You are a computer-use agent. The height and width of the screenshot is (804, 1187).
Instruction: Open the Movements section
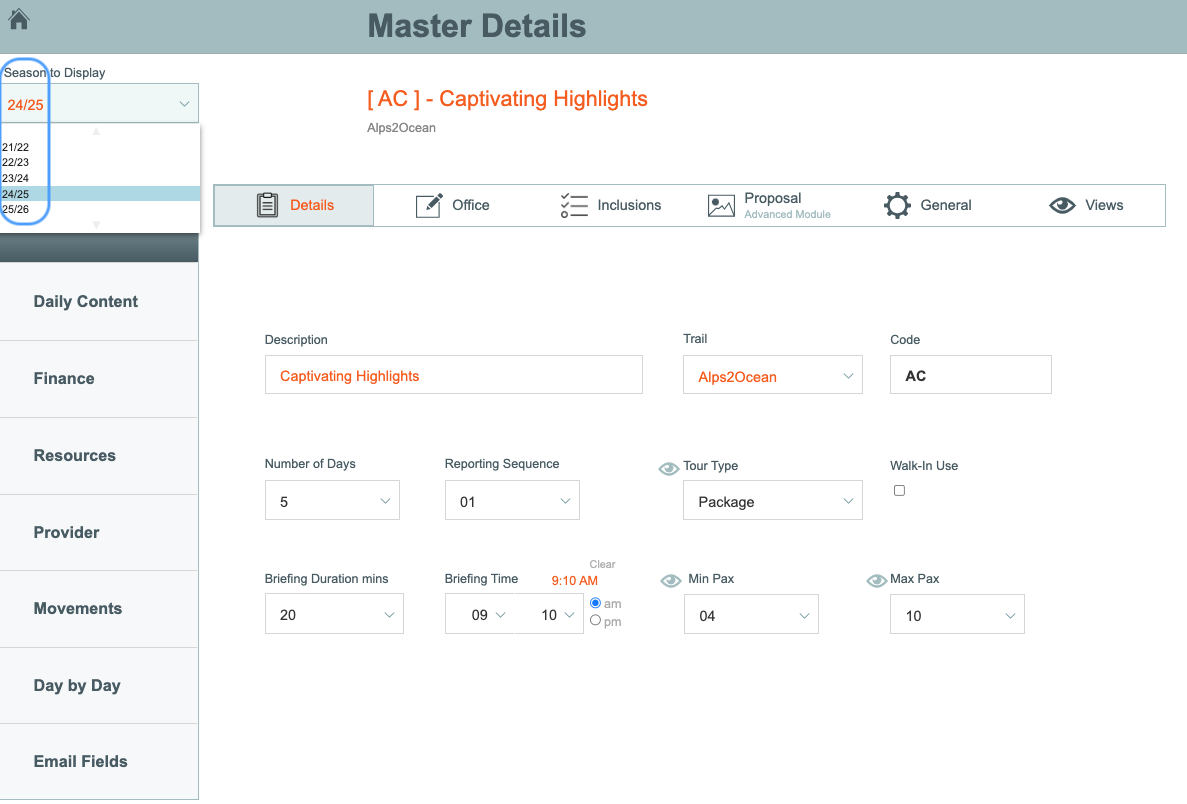pos(99,609)
